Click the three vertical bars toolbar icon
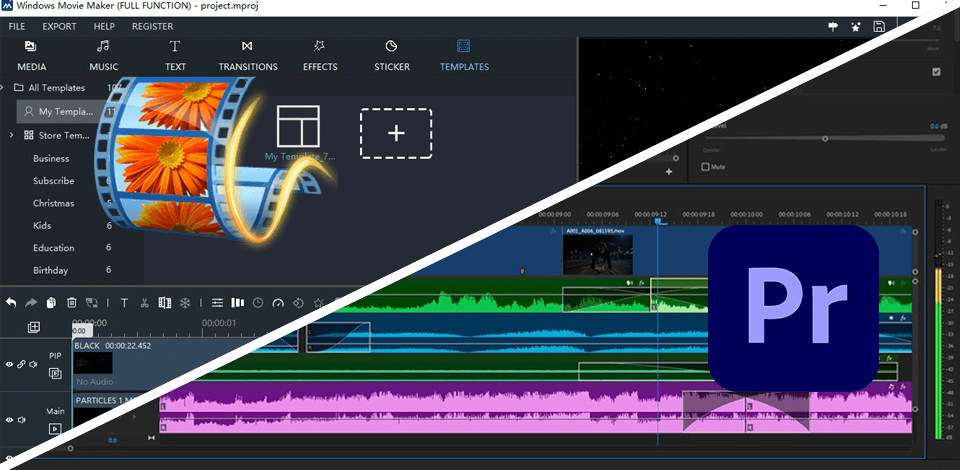Viewport: 960px width, 470px height. (238, 302)
